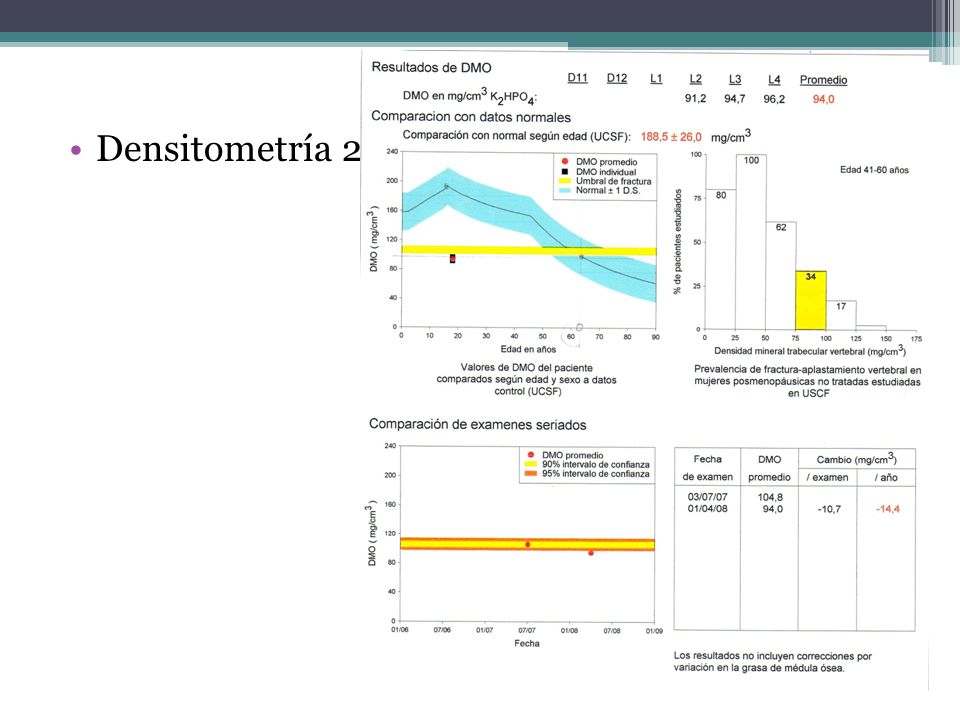Click the "/ examen" table subheader

827,477
